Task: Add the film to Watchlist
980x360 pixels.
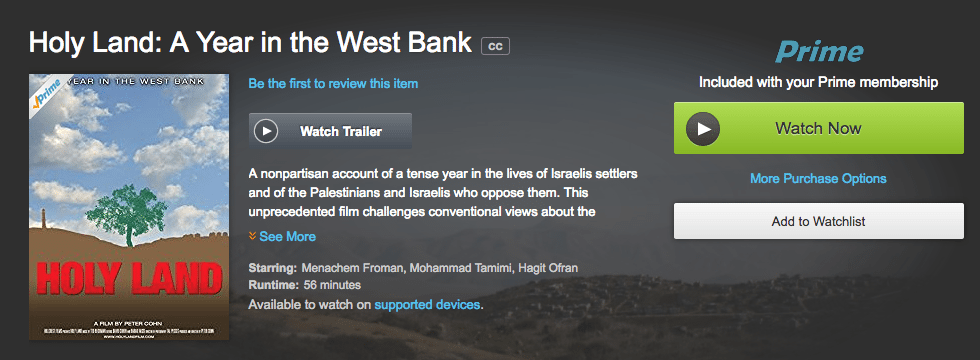Action: (x=819, y=221)
